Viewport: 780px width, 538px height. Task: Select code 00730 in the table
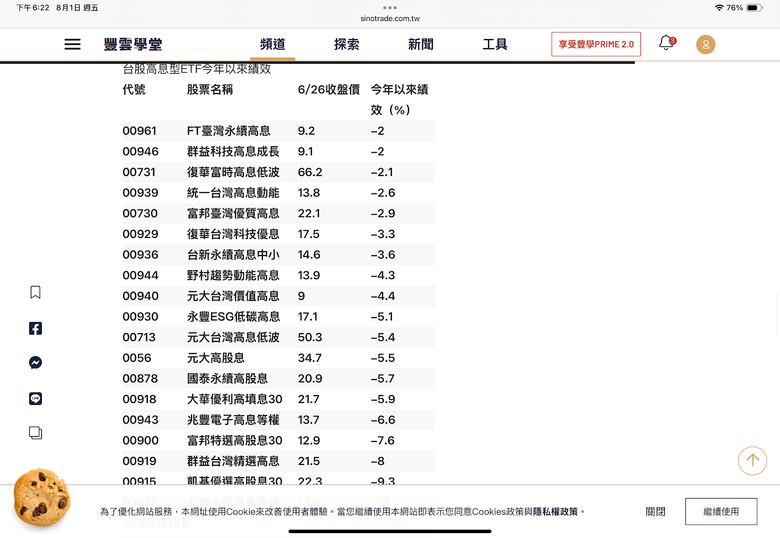[140, 213]
